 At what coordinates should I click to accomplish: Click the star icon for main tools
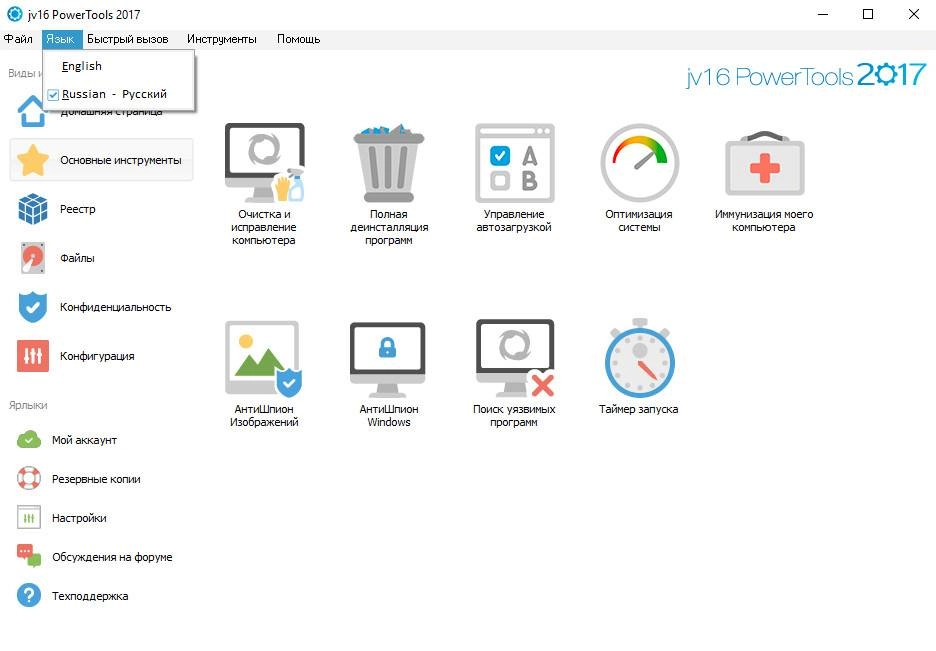pos(33,160)
